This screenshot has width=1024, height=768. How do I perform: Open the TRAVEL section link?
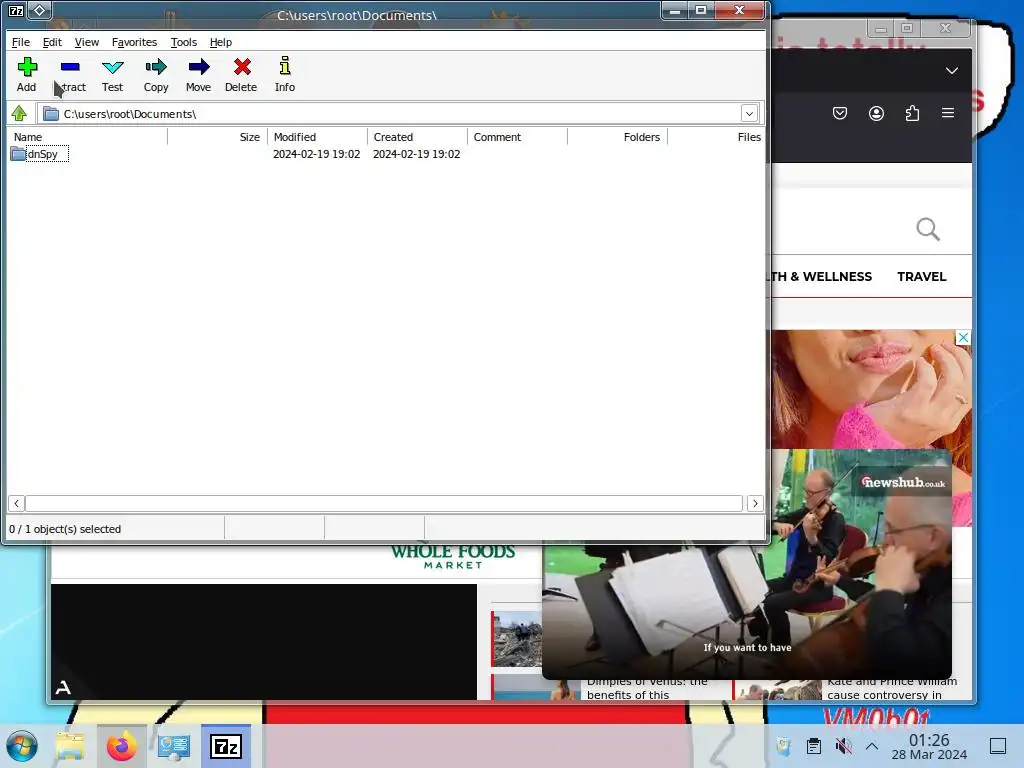pos(921,277)
